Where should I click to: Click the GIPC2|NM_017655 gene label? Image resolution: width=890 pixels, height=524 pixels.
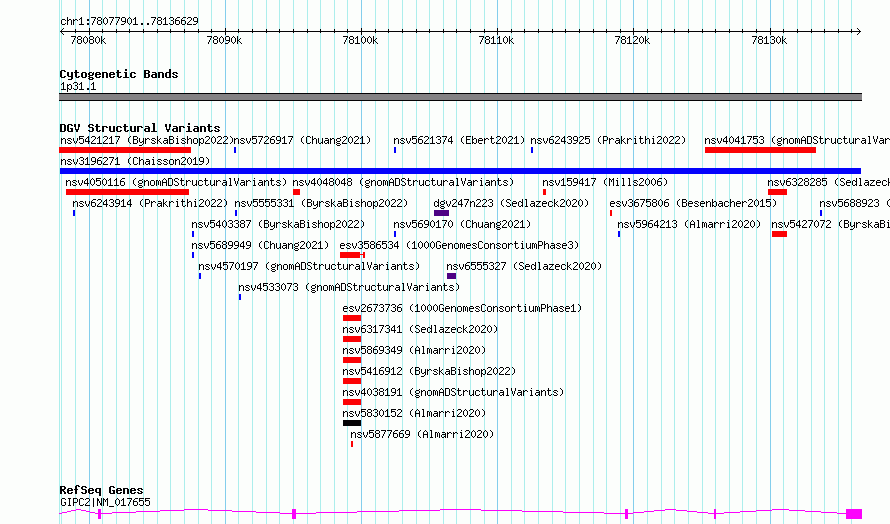106,502
